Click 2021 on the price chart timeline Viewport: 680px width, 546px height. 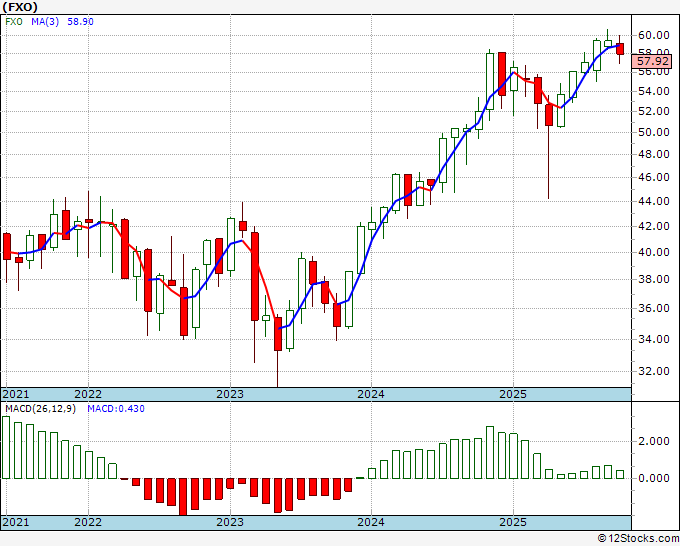pyautogui.click(x=16, y=394)
